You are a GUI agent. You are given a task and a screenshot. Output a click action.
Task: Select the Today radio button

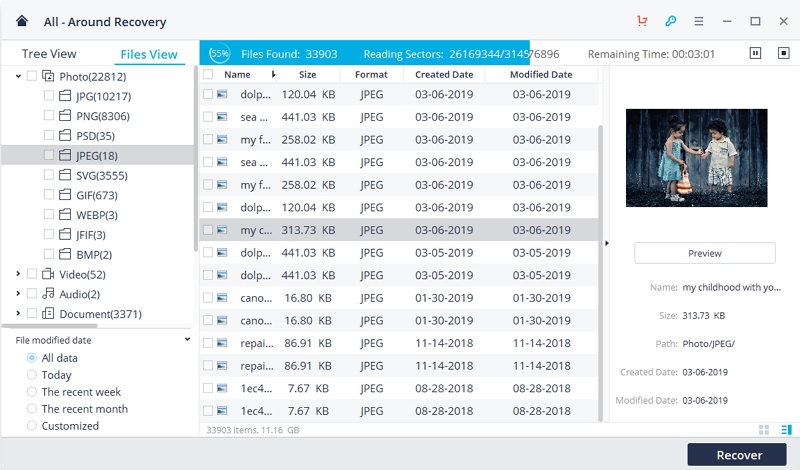coord(32,375)
